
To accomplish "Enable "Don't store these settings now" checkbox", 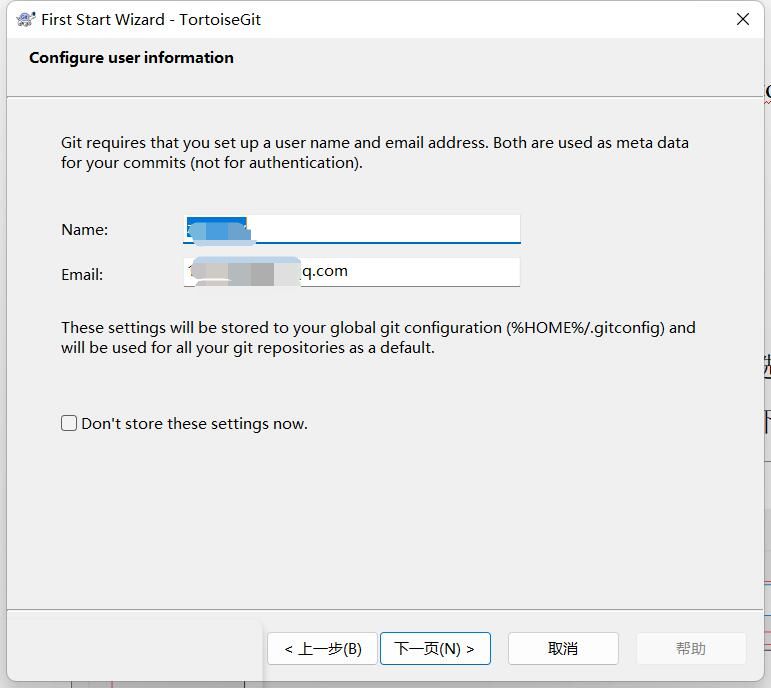I will [x=69, y=423].
